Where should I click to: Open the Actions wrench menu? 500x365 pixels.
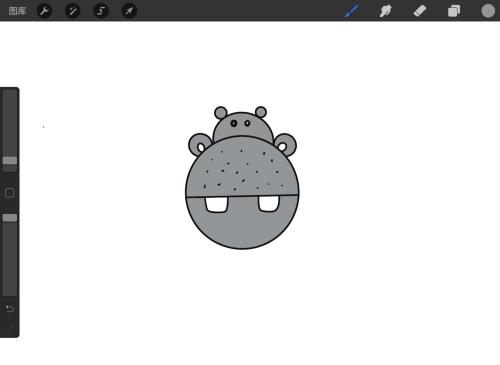coord(44,11)
